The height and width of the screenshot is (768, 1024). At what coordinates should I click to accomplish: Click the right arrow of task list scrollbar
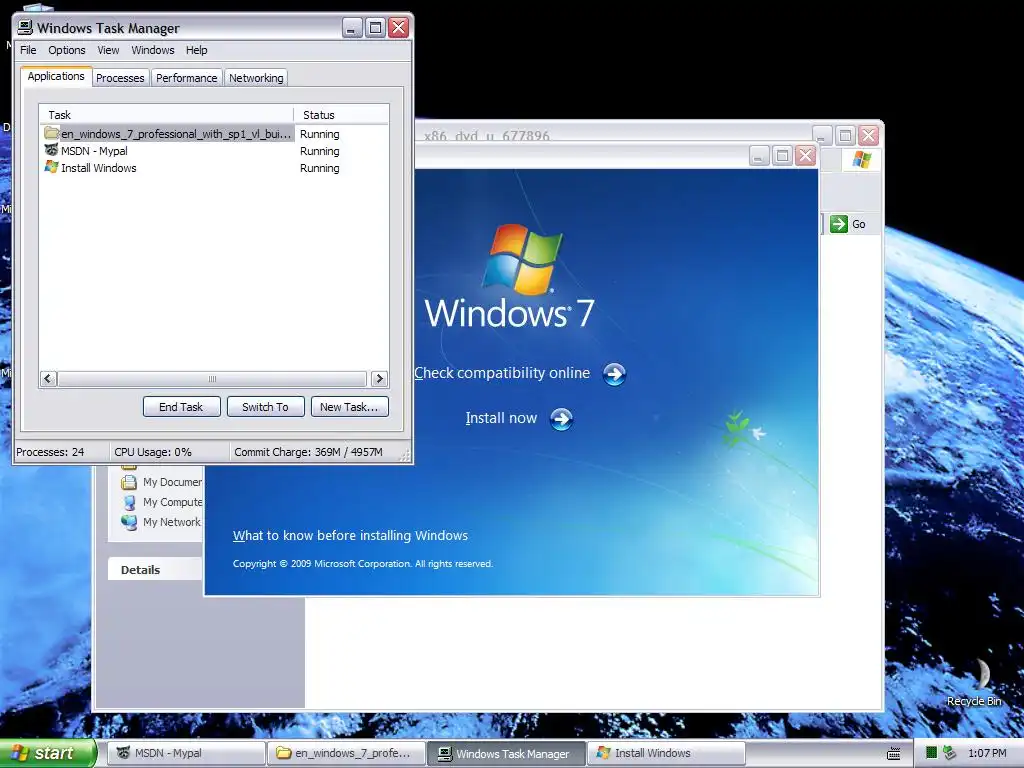[x=379, y=379]
